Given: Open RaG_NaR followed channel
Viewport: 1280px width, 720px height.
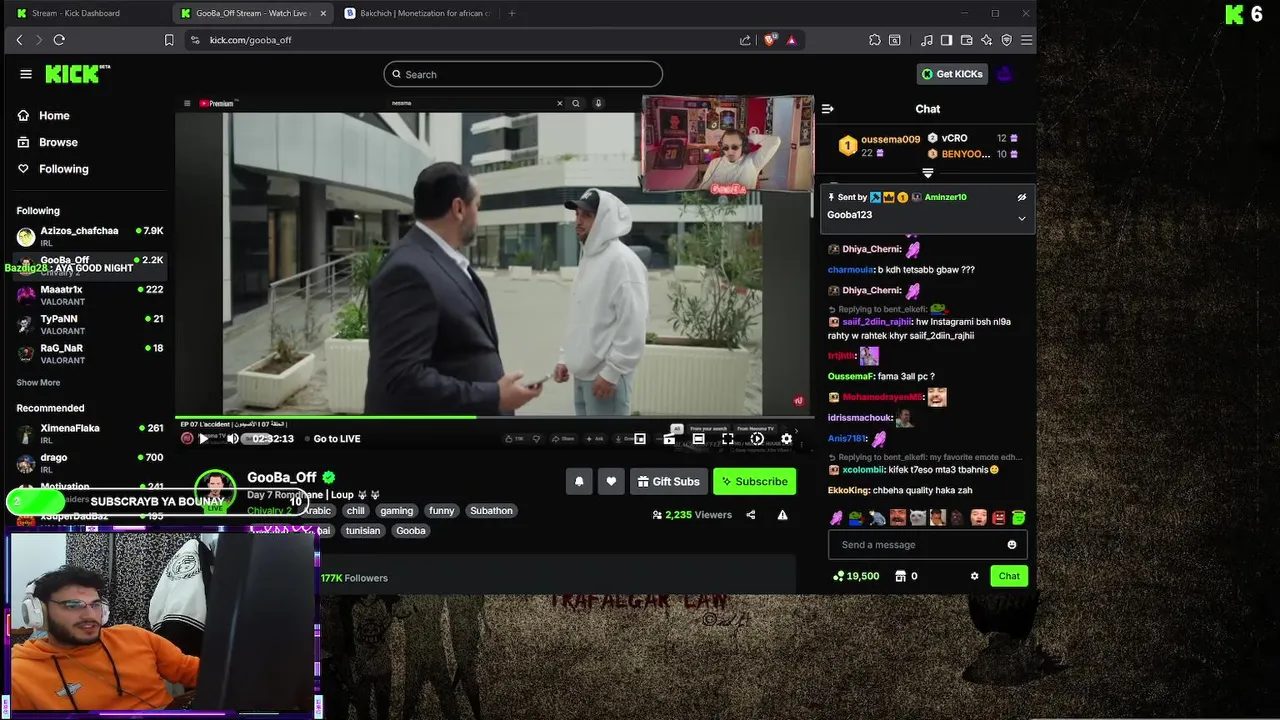Looking at the screenshot, I should point(89,354).
